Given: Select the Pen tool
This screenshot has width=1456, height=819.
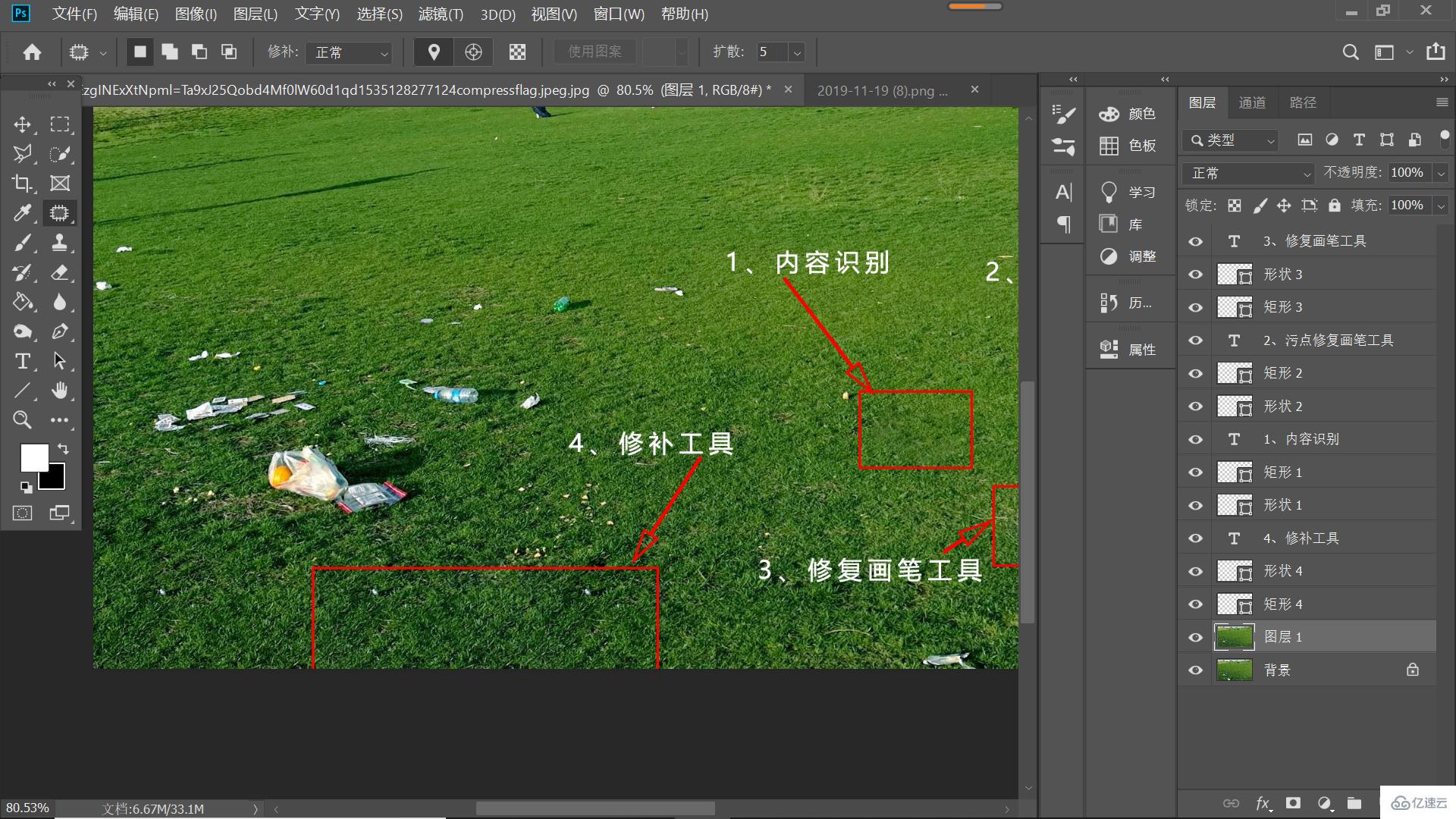Looking at the screenshot, I should (x=59, y=331).
